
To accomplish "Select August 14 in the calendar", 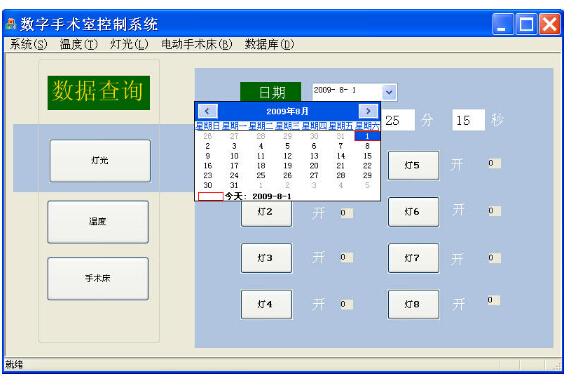I will [x=340, y=156].
